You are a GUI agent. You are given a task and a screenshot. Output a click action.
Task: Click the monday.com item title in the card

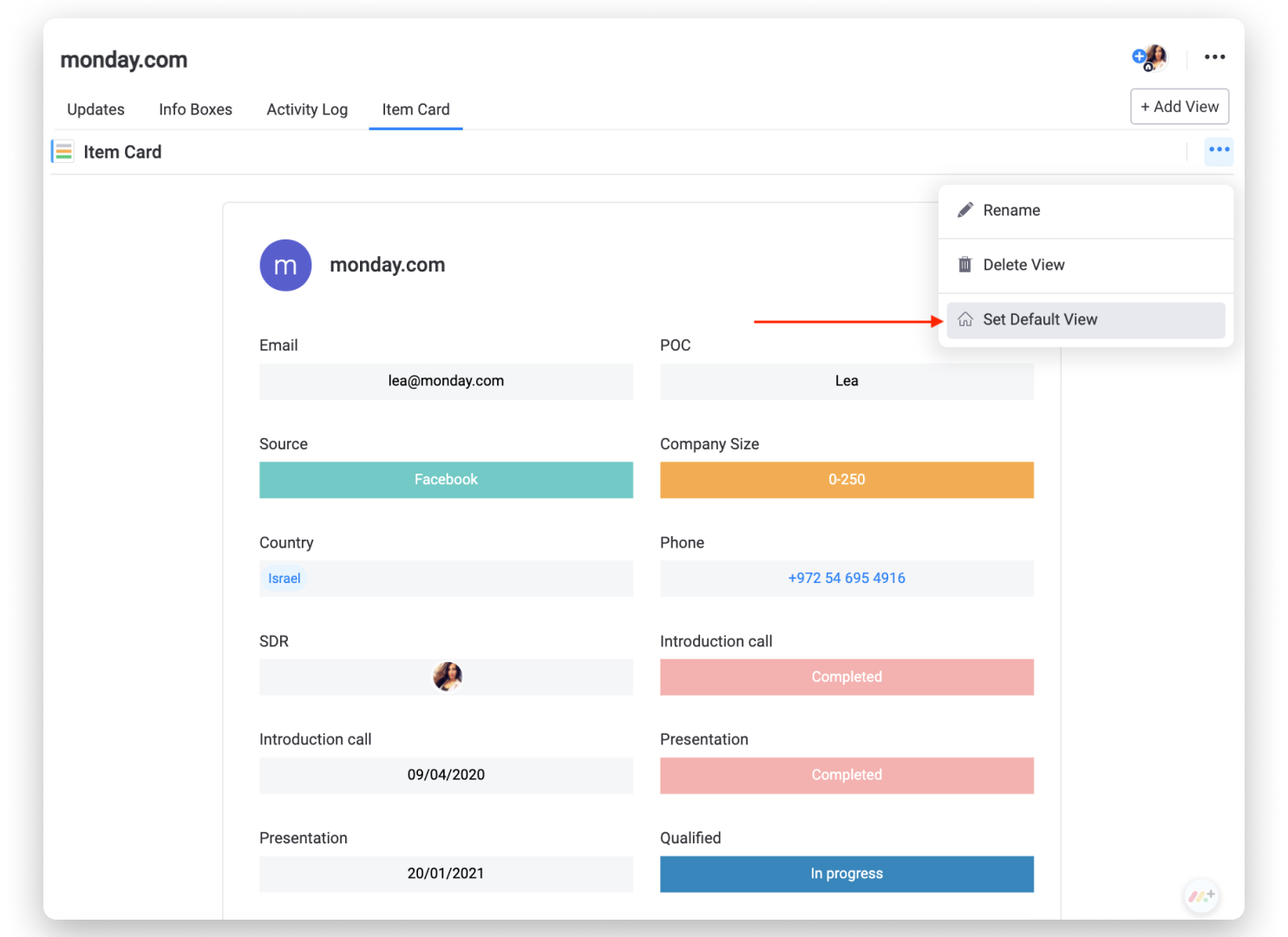pyautogui.click(x=388, y=265)
